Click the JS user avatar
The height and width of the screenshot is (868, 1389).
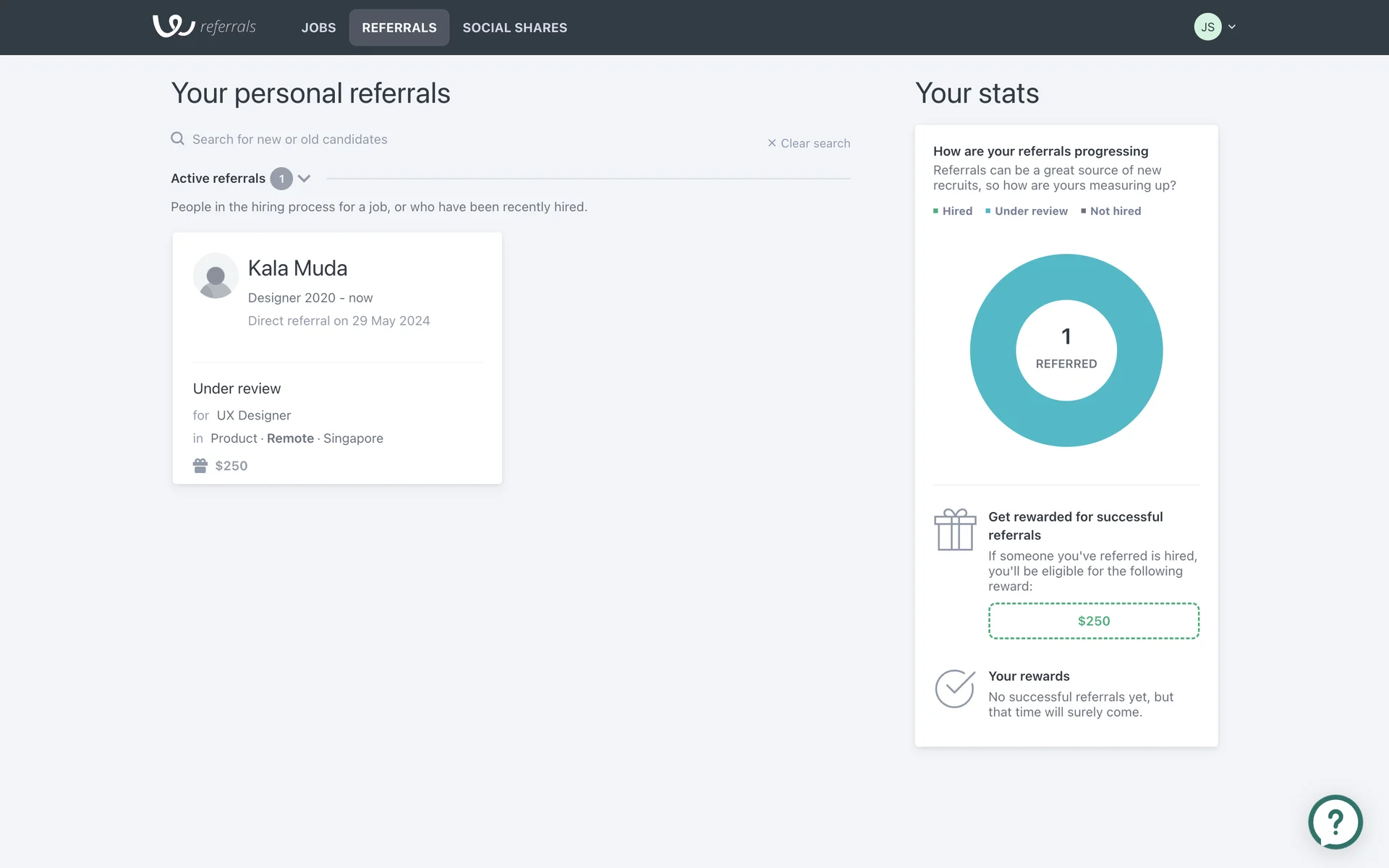pyautogui.click(x=1207, y=27)
